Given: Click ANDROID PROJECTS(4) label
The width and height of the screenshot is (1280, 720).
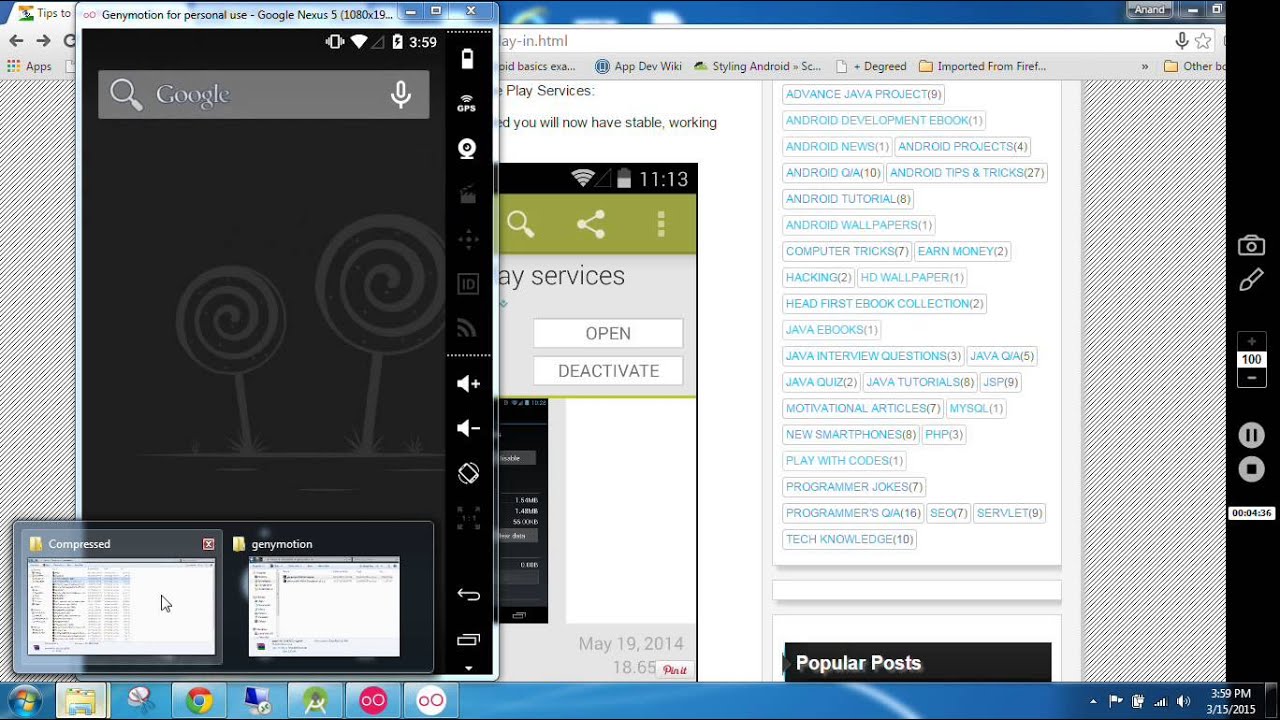Looking at the screenshot, I should [x=963, y=146].
